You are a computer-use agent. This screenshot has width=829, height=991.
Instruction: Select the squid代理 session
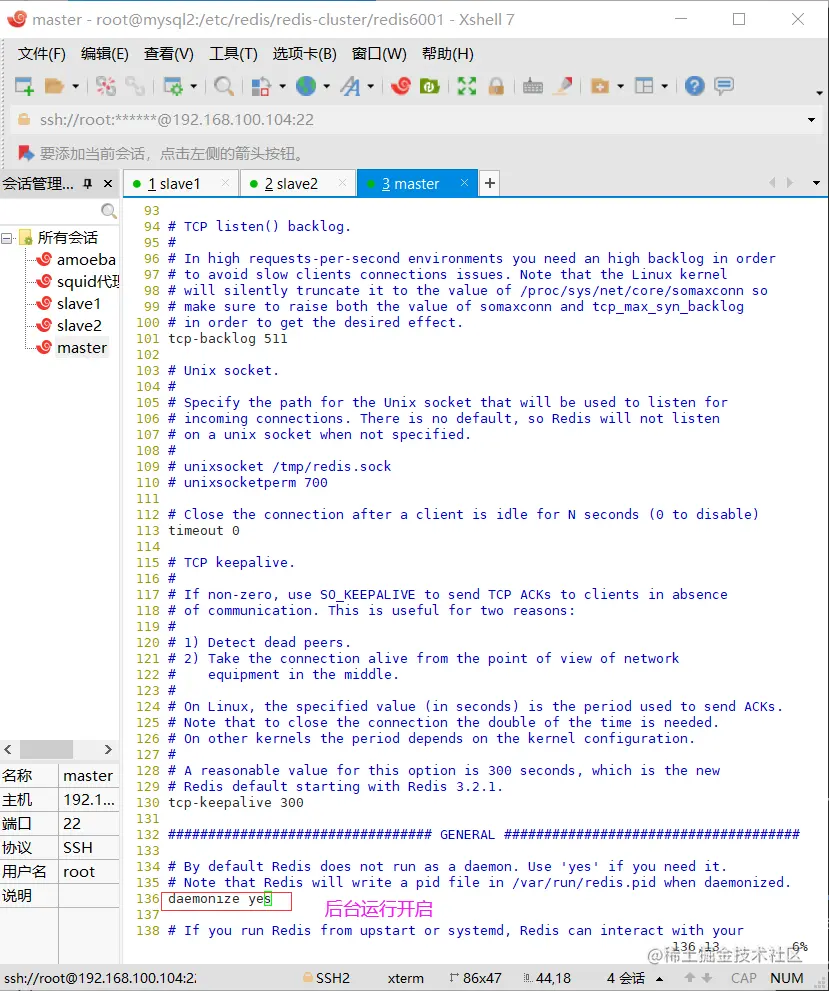[x=88, y=282]
